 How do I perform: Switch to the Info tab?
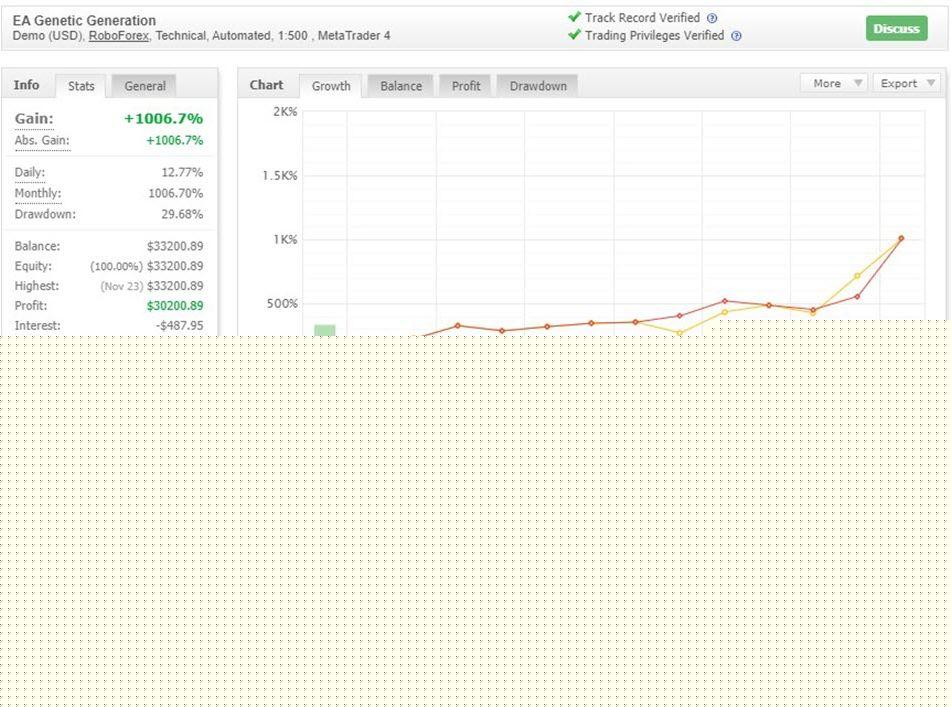[x=27, y=85]
